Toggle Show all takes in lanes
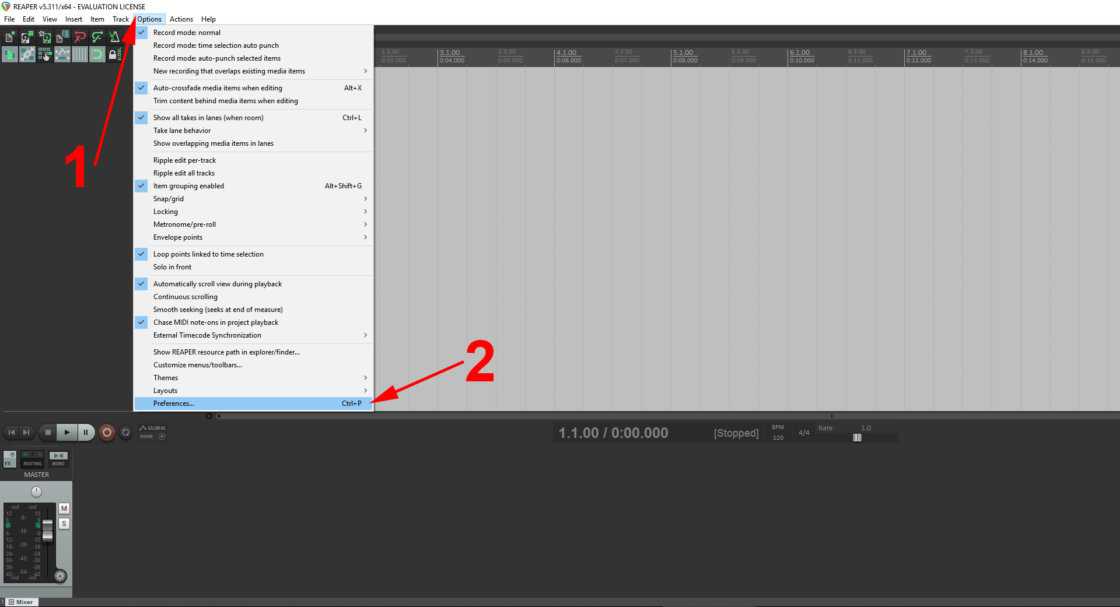 [253, 118]
